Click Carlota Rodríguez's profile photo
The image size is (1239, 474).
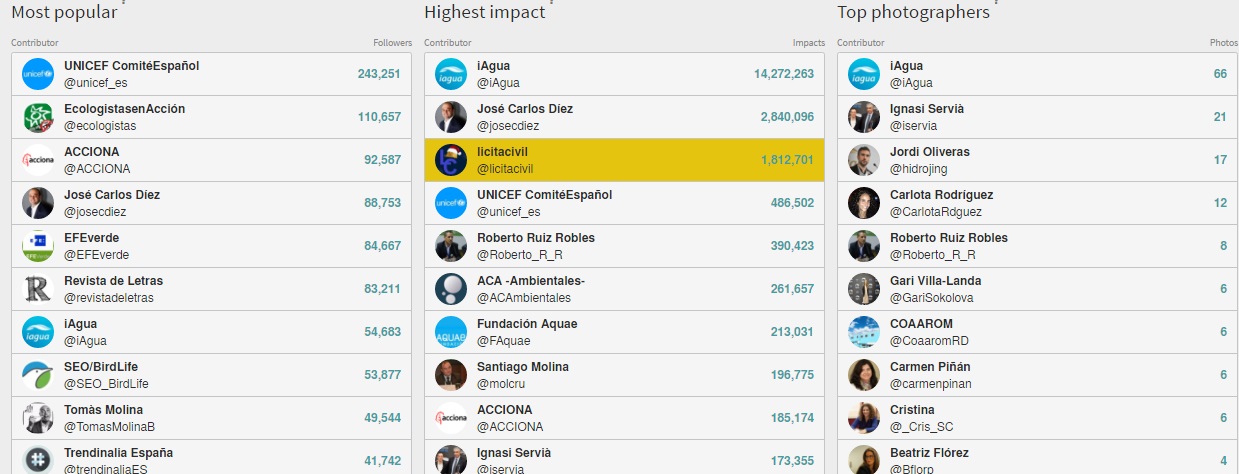coord(864,203)
